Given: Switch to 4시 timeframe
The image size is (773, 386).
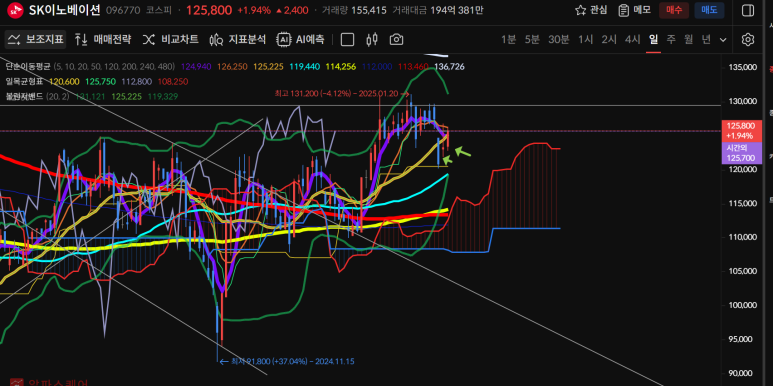Looking at the screenshot, I should click(x=632, y=39).
